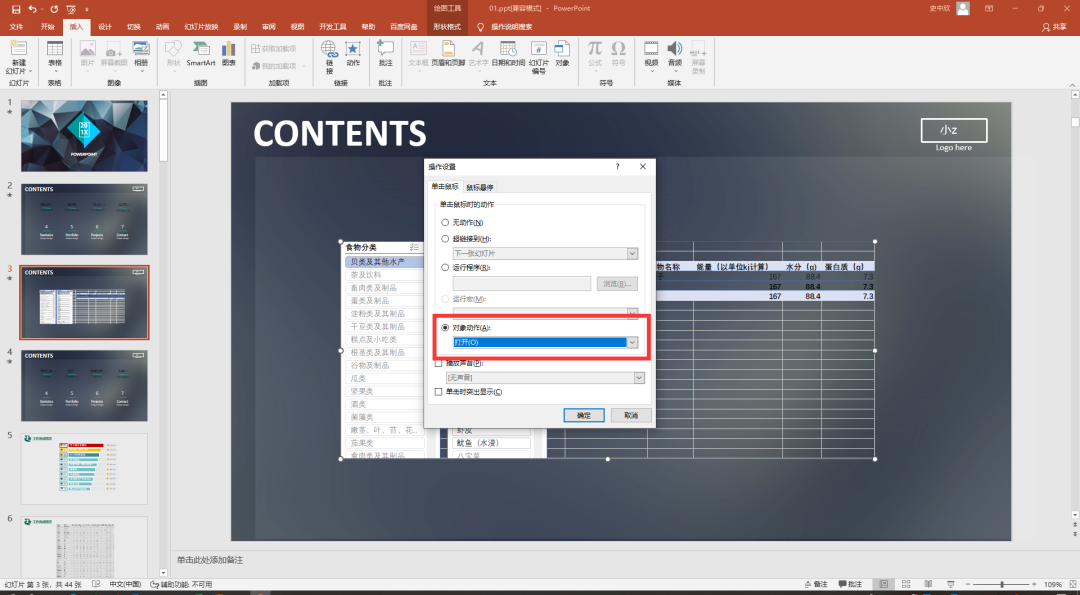Click the Save icon in quick access toolbar
This screenshot has width=1080, height=595.
click(16, 9)
